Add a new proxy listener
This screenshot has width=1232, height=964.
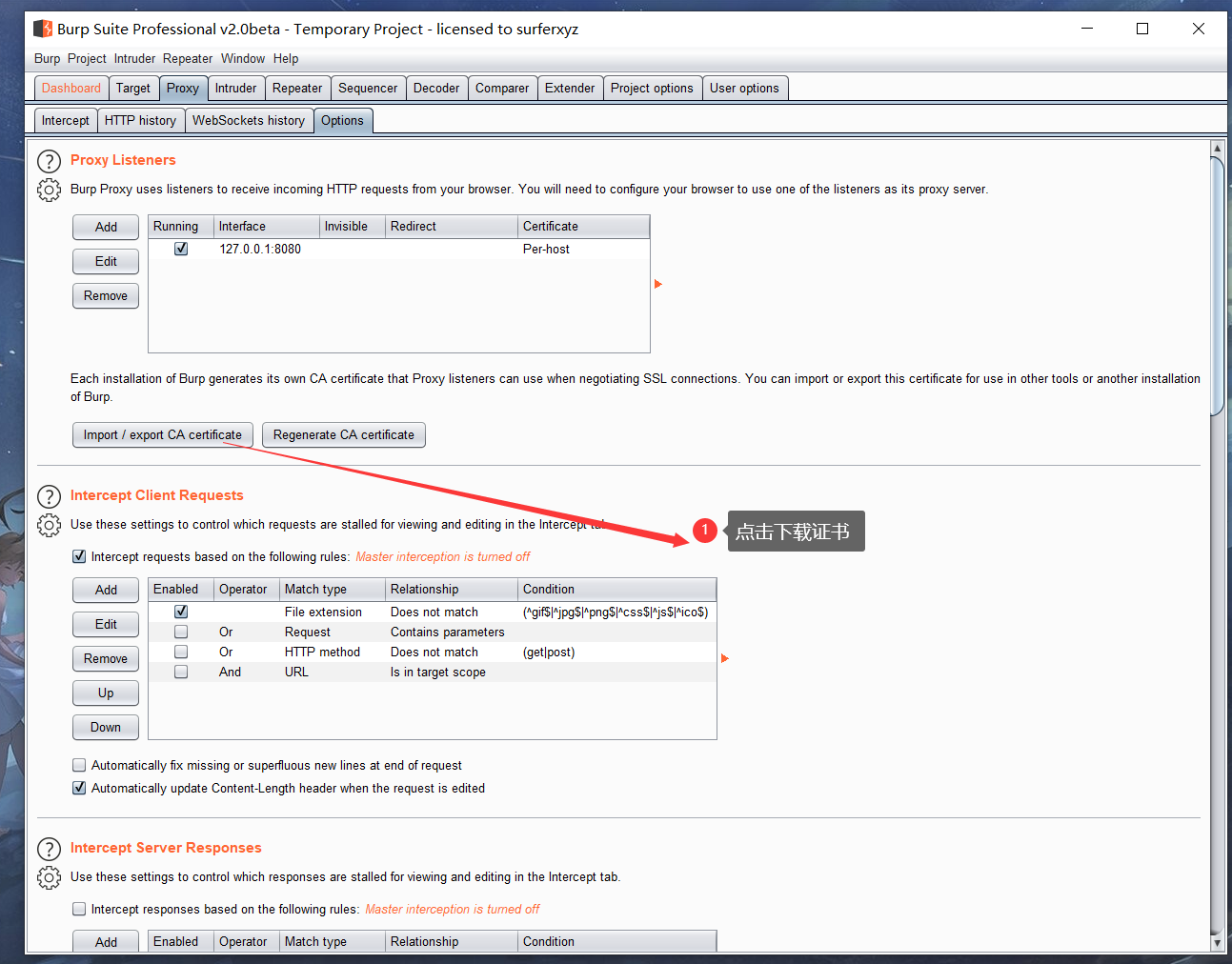click(x=106, y=227)
